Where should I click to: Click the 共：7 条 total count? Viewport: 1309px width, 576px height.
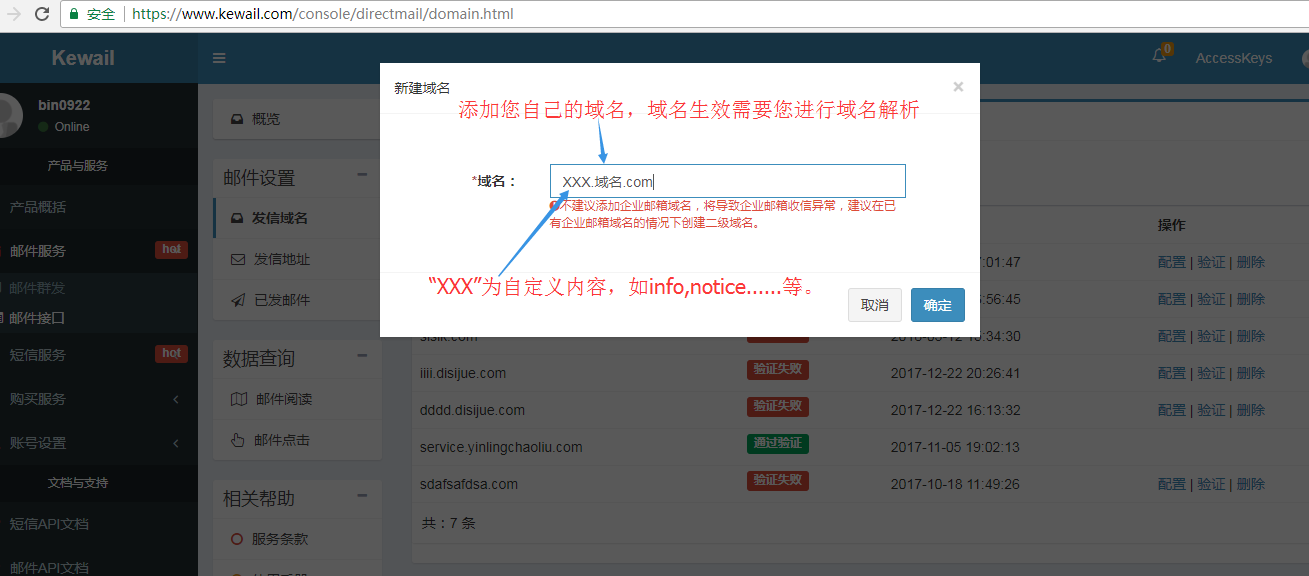(448, 522)
